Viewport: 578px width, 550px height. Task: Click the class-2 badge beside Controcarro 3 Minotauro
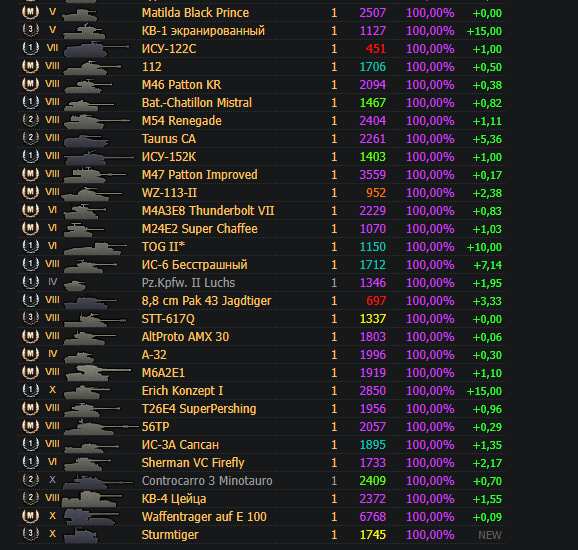(x=31, y=480)
